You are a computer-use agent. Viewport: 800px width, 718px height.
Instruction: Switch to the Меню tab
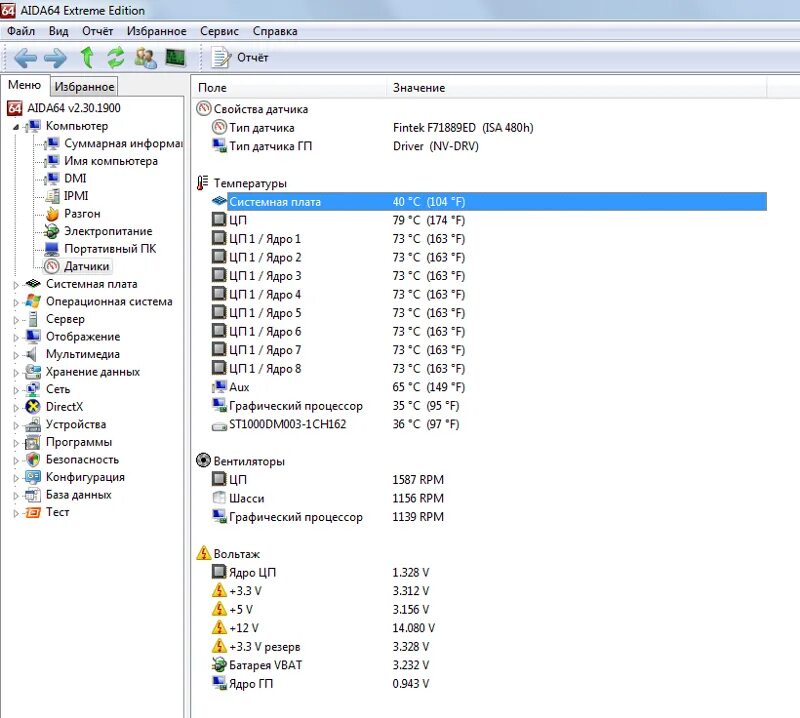(x=24, y=85)
